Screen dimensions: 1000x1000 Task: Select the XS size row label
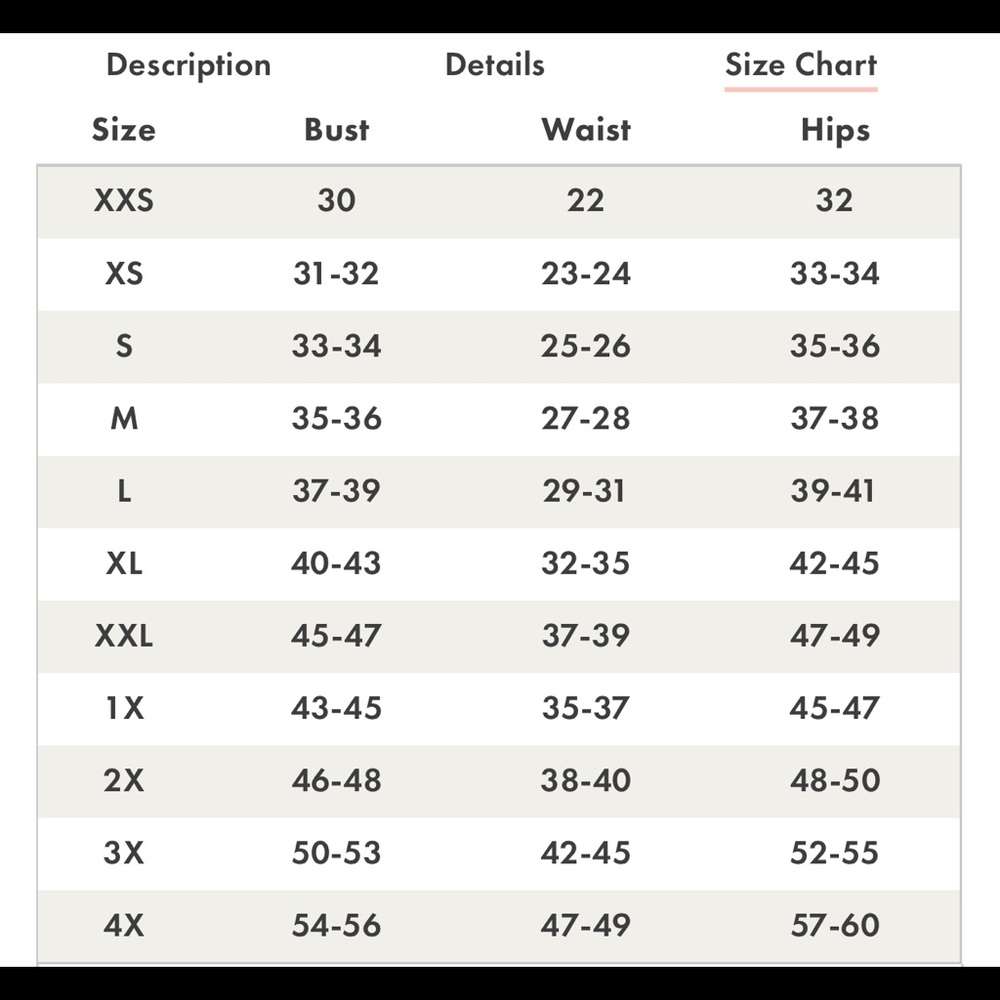click(x=124, y=274)
